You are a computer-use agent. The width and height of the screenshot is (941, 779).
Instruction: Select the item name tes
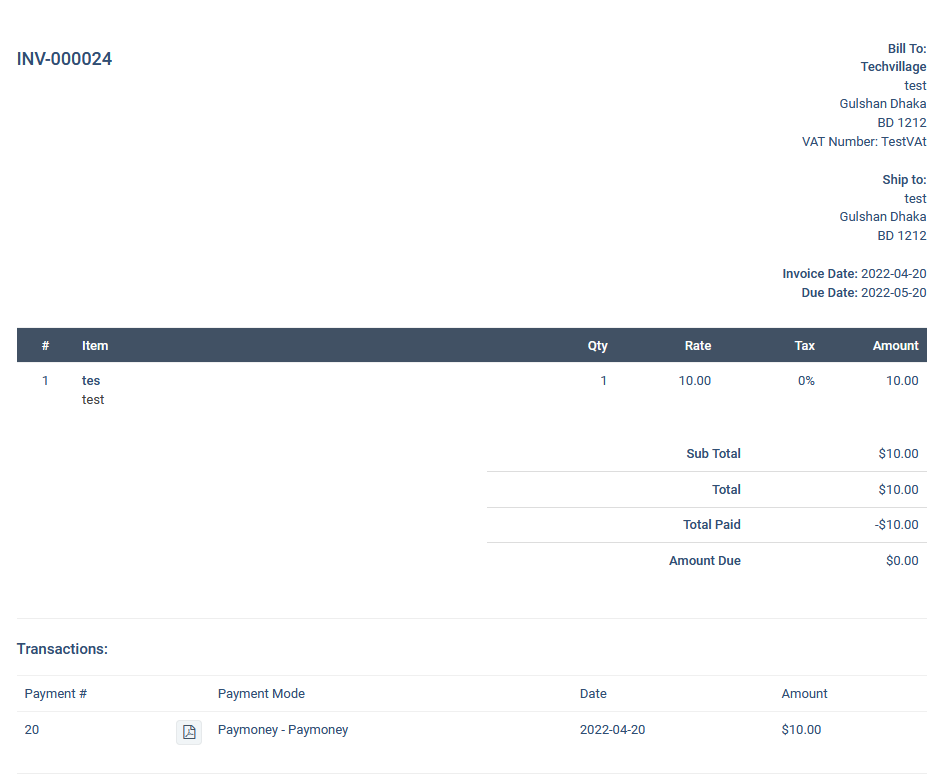point(91,381)
